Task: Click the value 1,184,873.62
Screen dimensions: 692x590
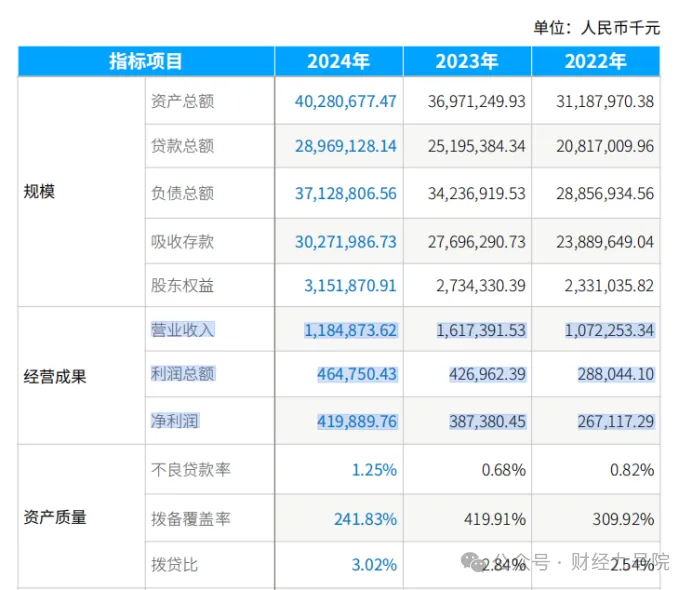Action: point(350,330)
